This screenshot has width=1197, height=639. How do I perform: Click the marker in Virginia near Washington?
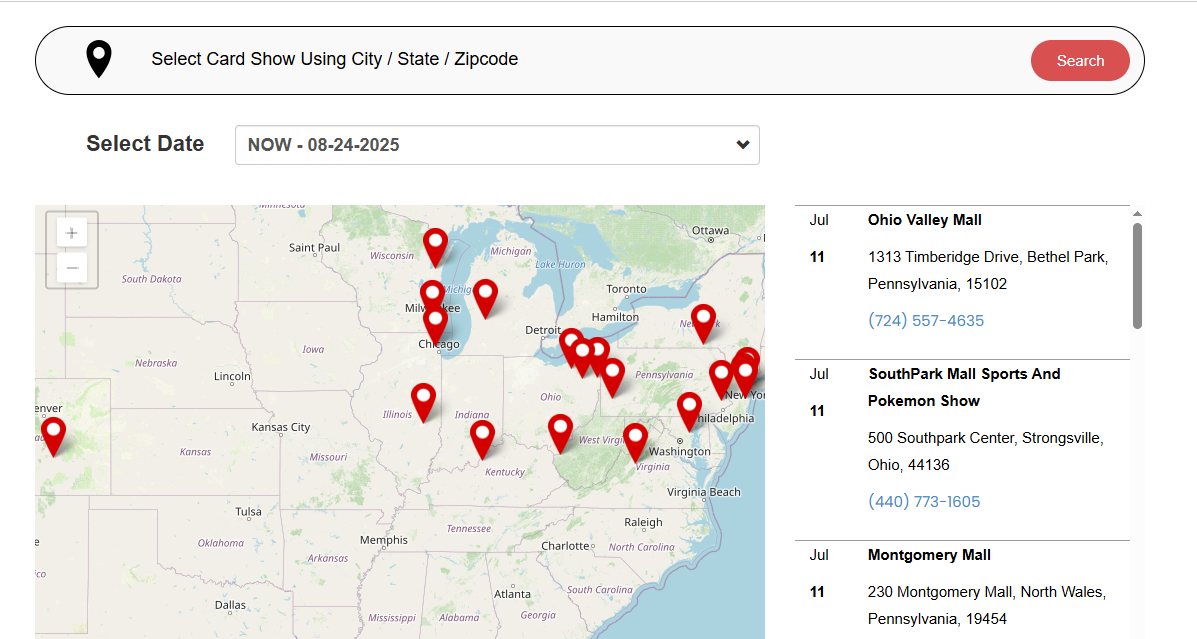pos(635,440)
